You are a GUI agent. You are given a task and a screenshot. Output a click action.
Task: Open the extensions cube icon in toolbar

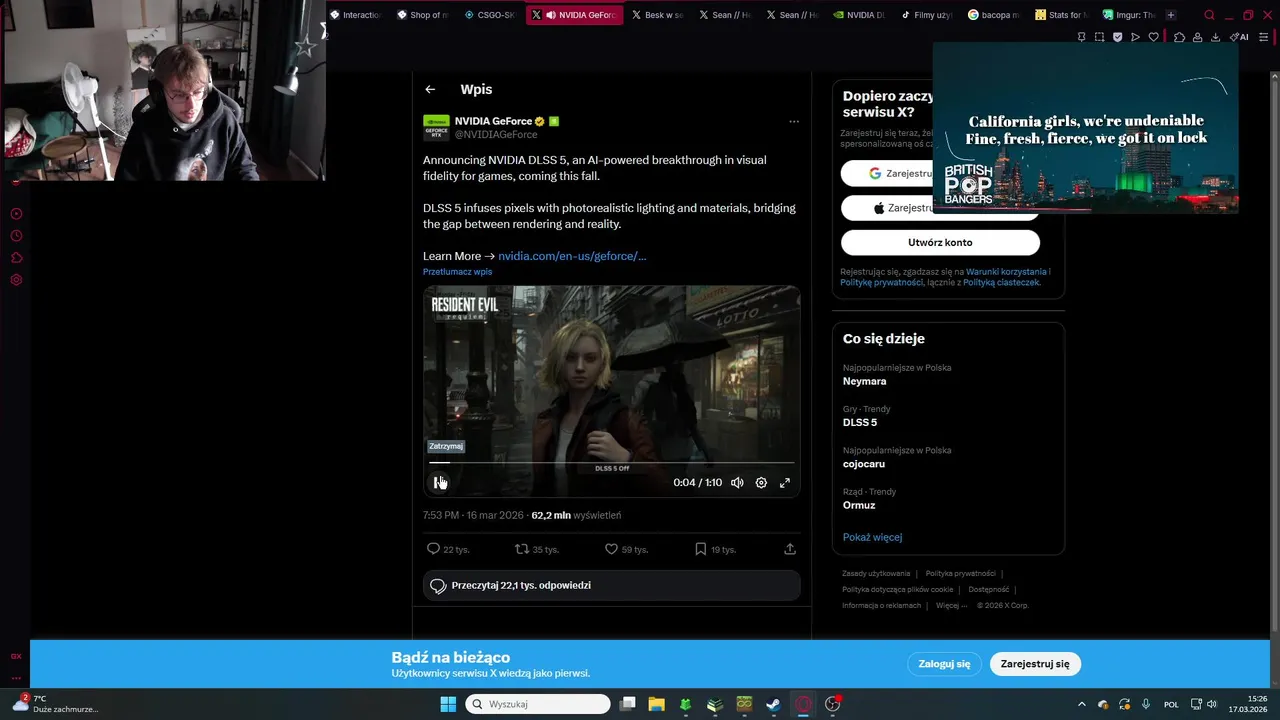(1179, 37)
